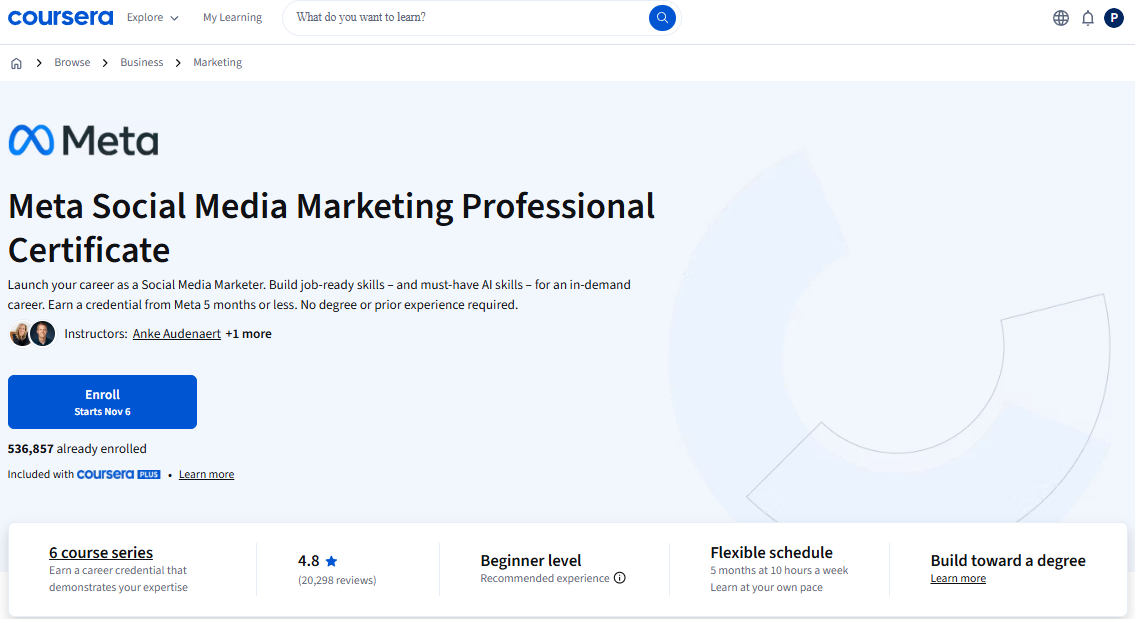Click the Meta logo
This screenshot has width=1135, height=619.
(x=83, y=140)
